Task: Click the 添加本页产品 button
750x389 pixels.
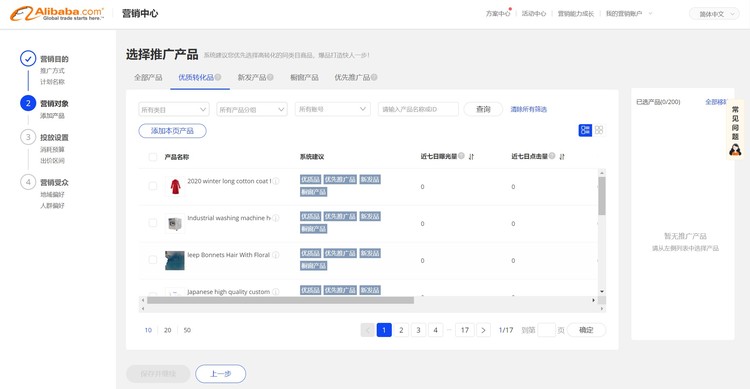Action: [x=172, y=131]
